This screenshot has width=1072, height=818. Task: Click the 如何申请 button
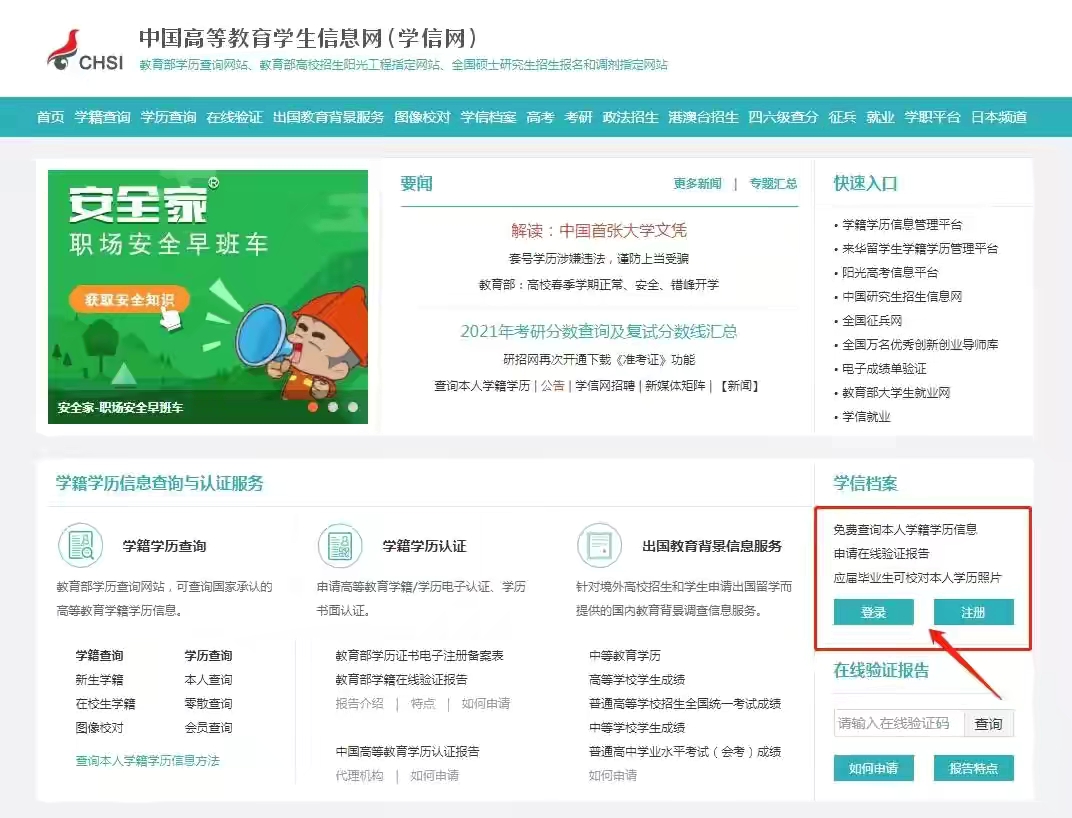[x=873, y=769]
